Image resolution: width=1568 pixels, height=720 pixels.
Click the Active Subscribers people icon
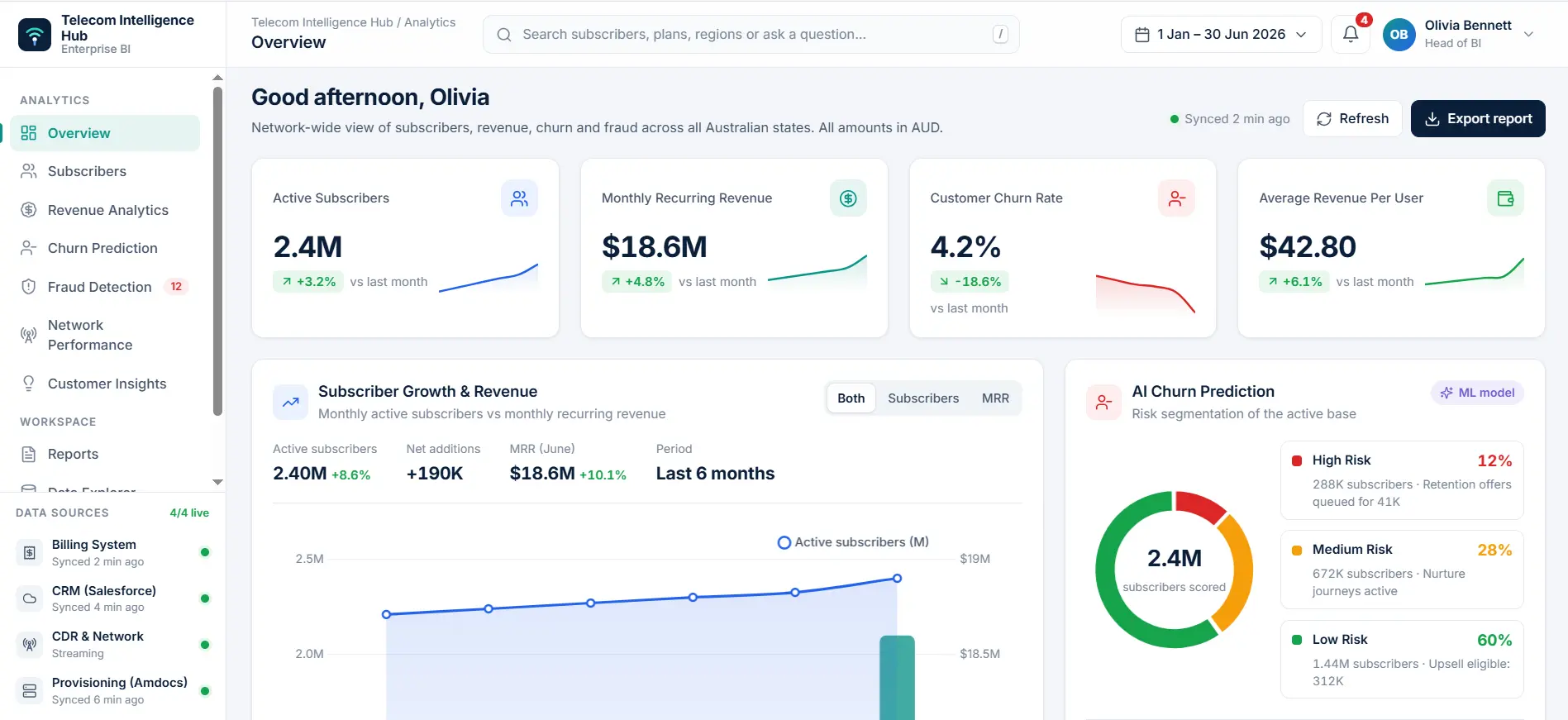coord(519,198)
